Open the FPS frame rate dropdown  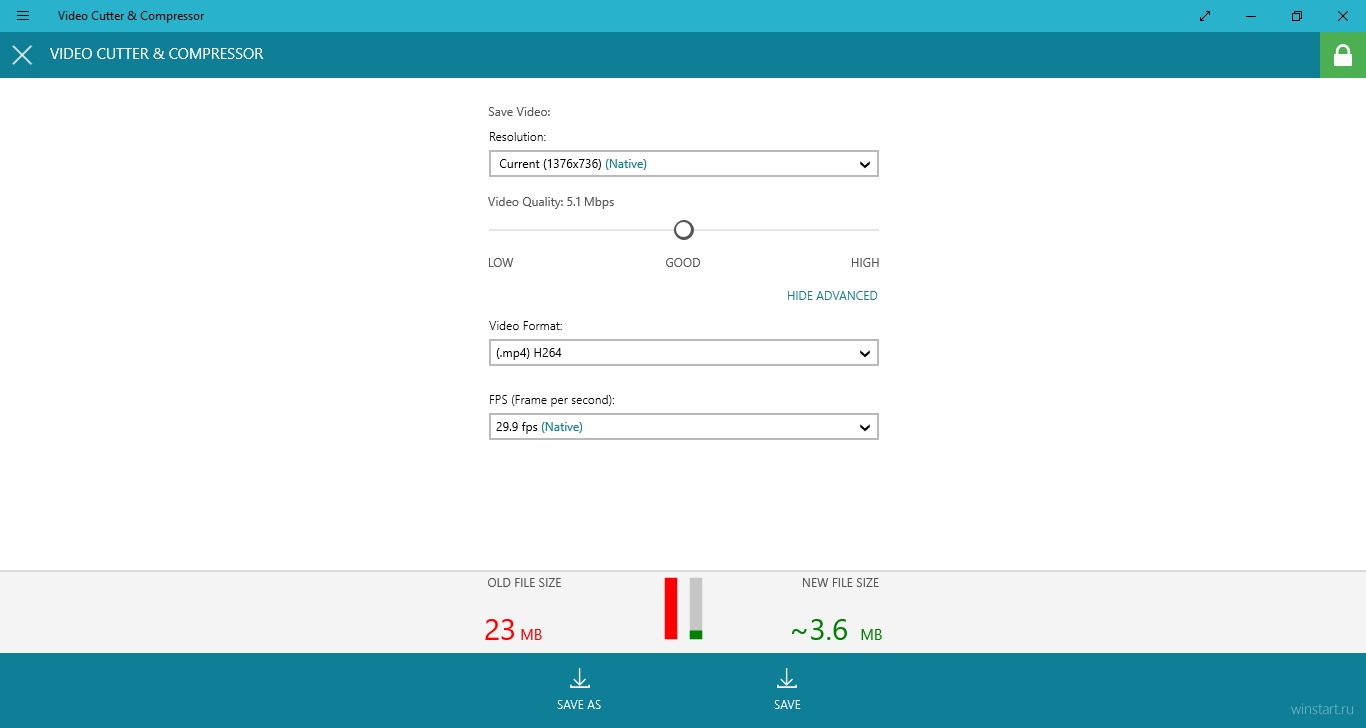[x=684, y=427]
